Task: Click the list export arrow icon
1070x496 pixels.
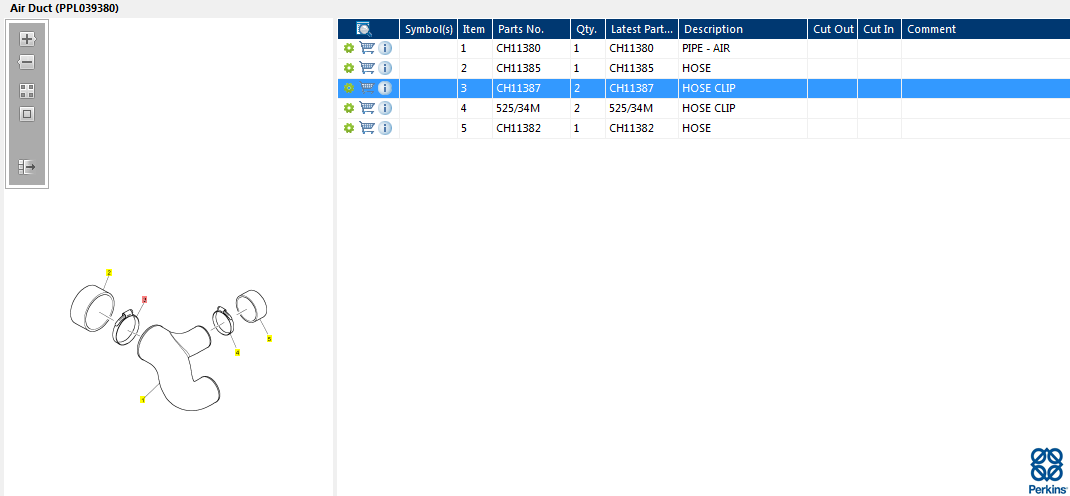Action: pos(27,166)
